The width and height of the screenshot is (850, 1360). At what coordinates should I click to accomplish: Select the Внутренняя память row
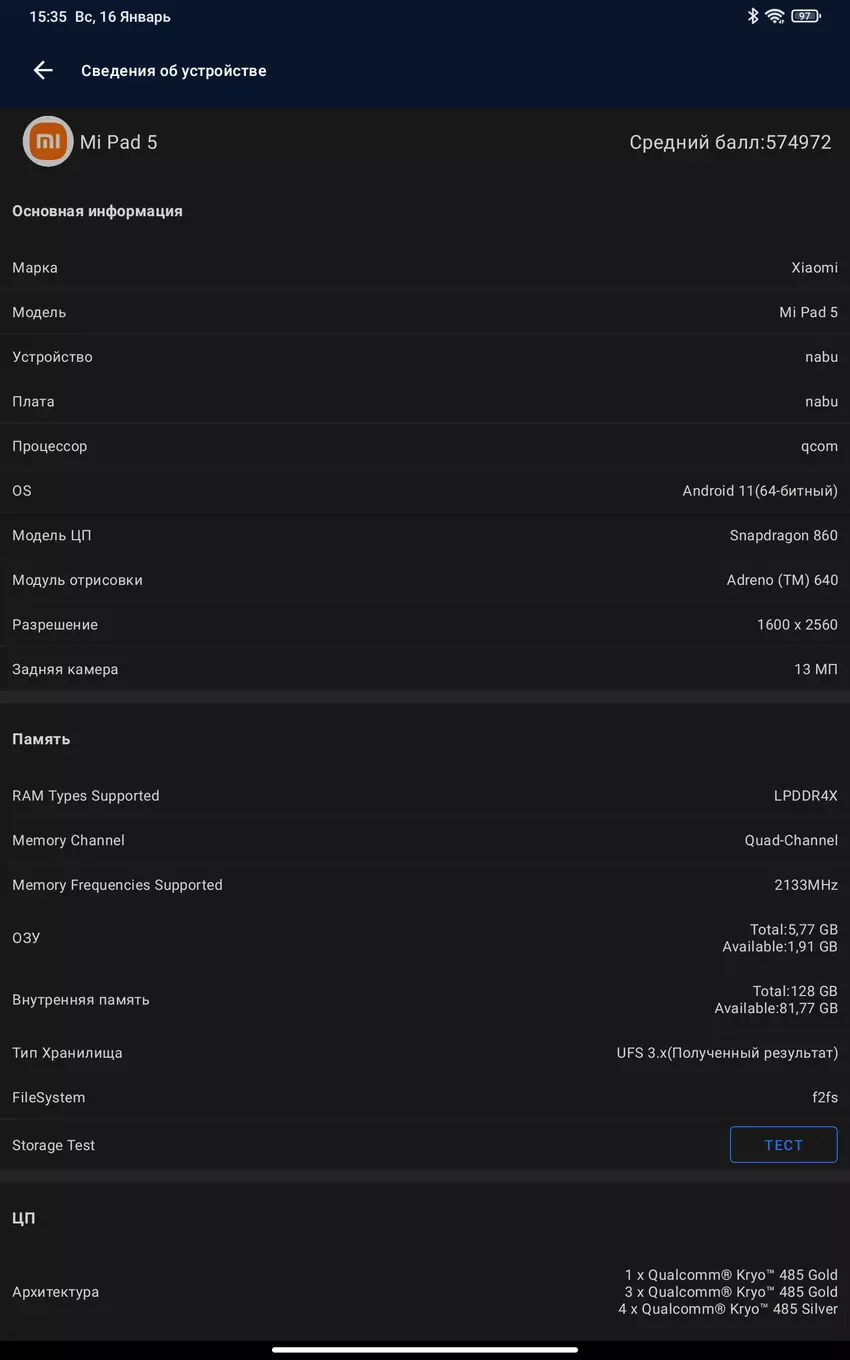tap(425, 1000)
